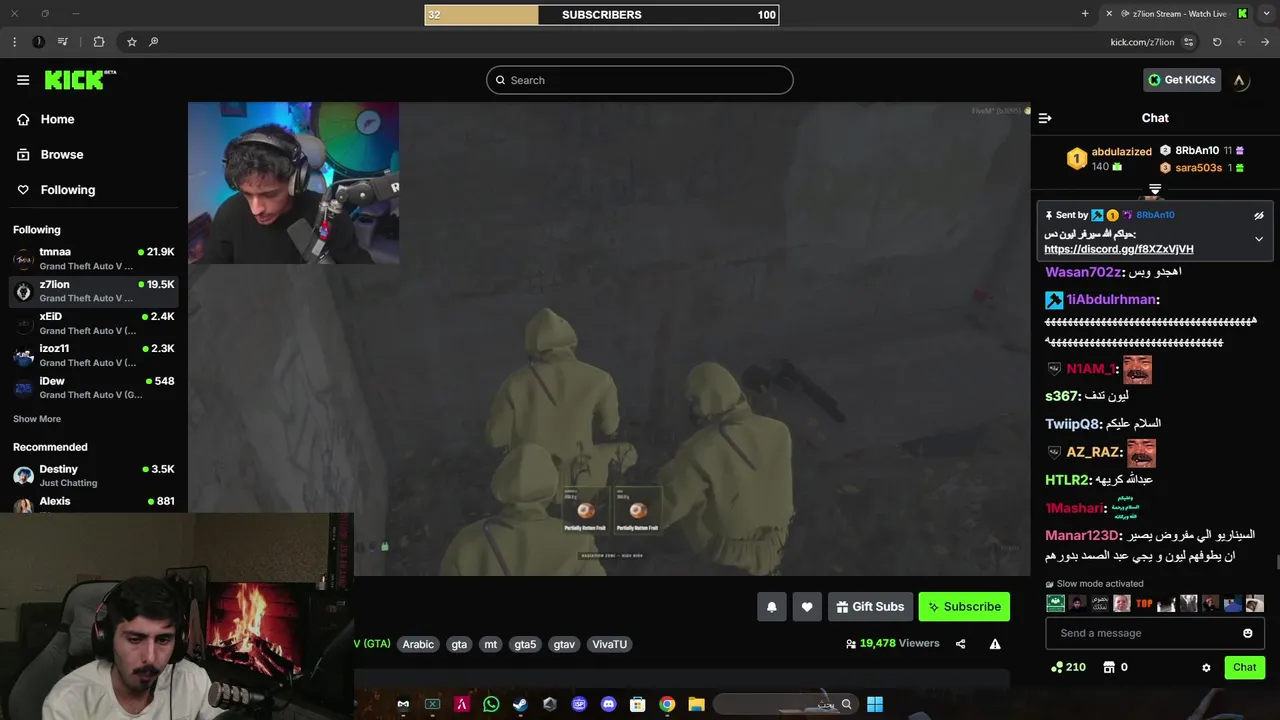Go to Home in sidebar
This screenshot has width=1280, height=720.
(x=46, y=119)
